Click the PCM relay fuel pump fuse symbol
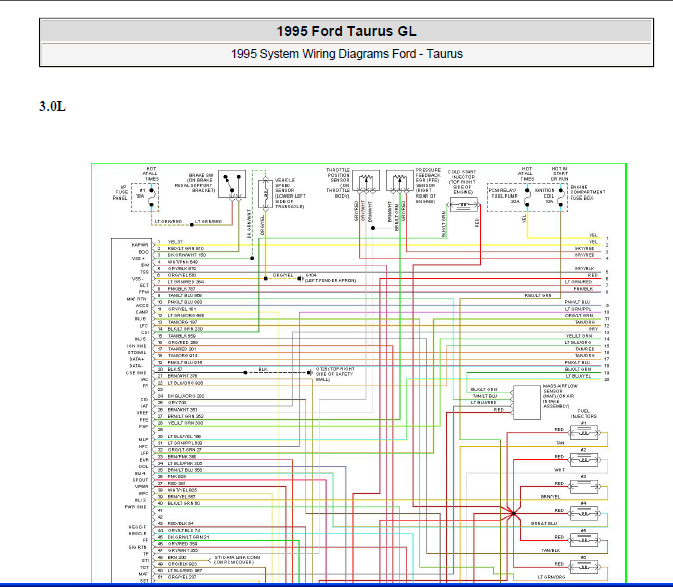Viewport: 673px width, 587px height. 527,197
